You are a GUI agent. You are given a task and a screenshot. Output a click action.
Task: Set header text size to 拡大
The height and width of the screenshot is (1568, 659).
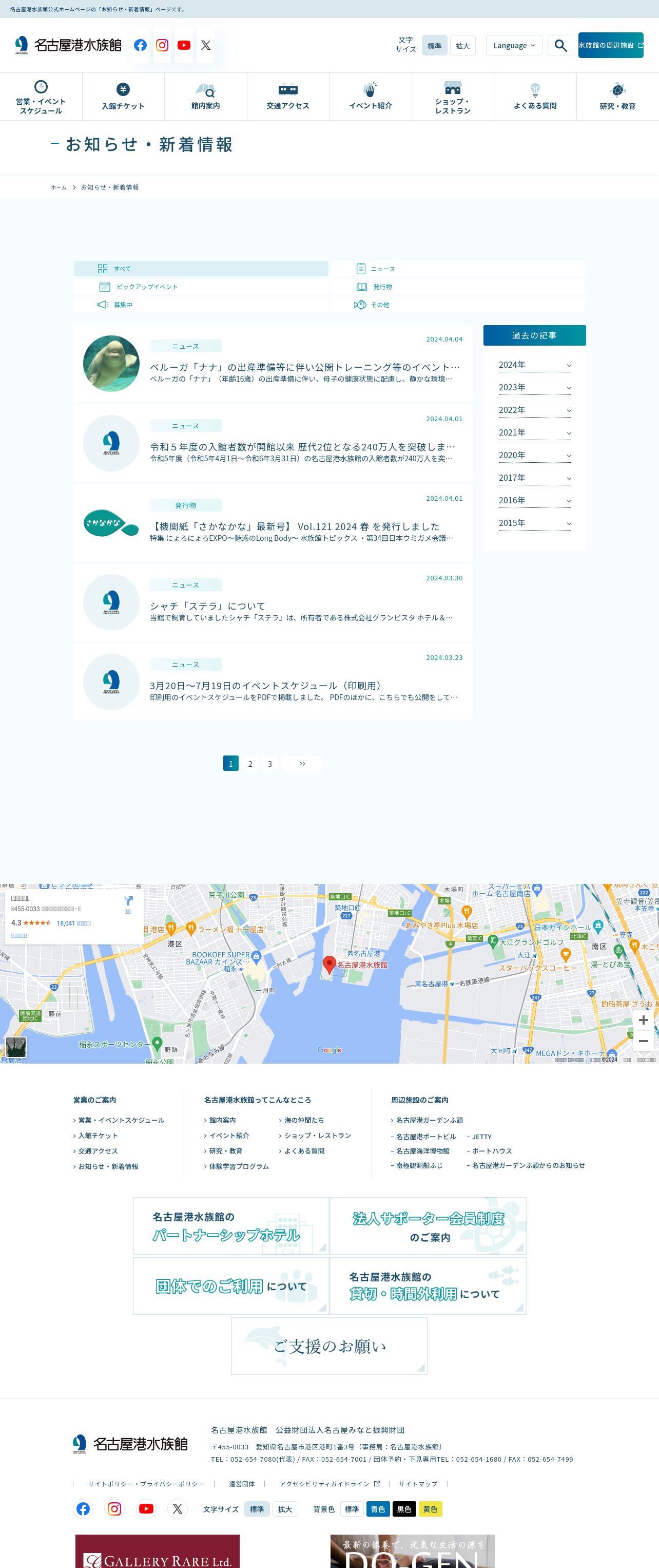(463, 46)
